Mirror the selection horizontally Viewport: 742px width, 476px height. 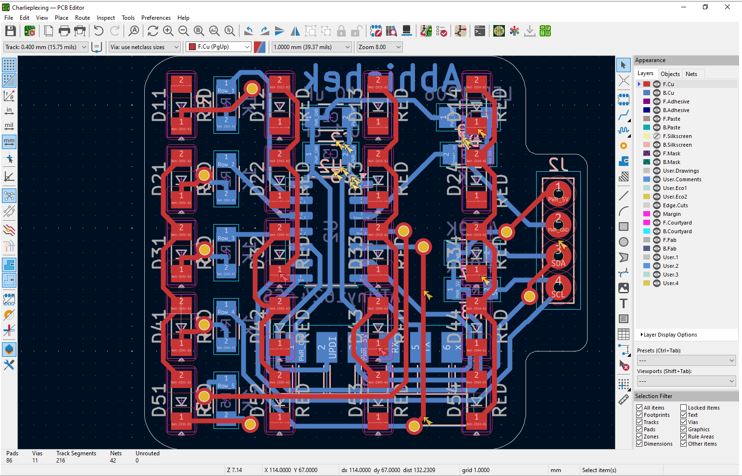coord(295,31)
